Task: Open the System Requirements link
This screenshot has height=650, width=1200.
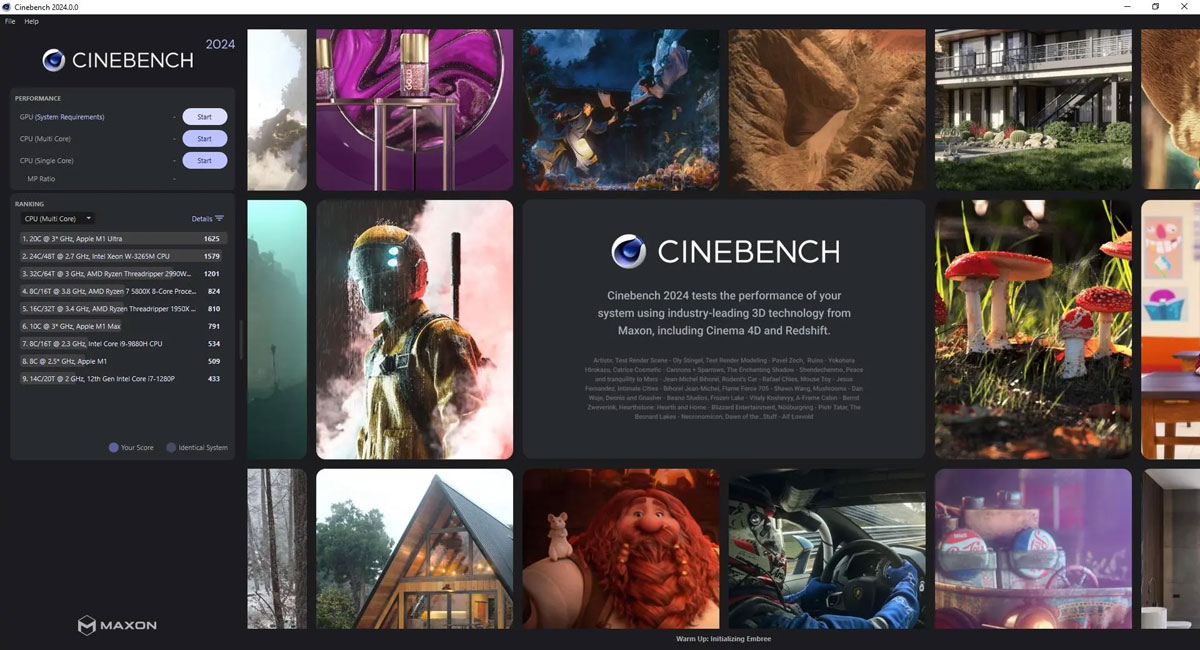Action: (71, 117)
